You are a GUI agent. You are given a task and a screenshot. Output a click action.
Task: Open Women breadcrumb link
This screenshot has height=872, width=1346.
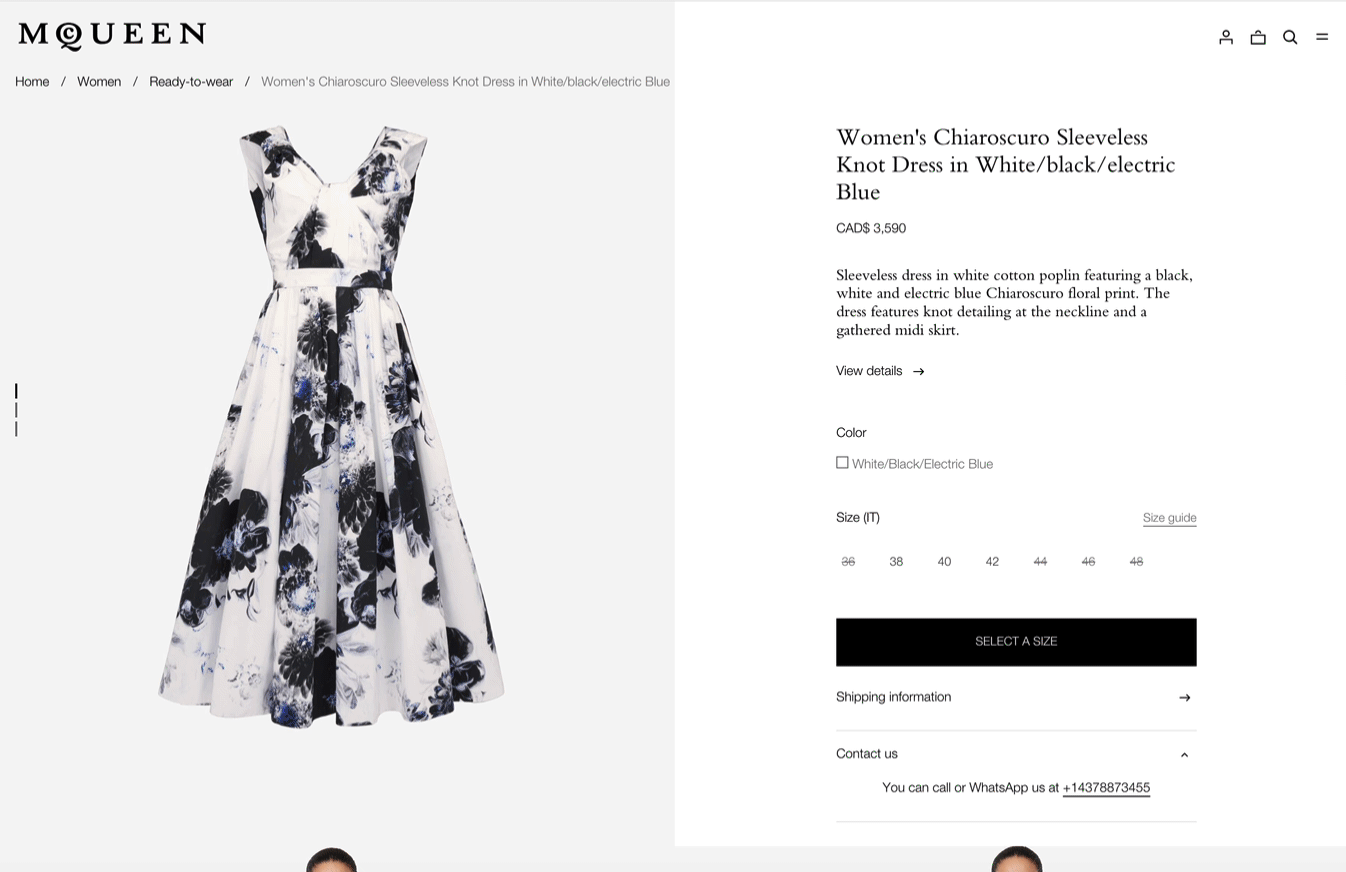coord(99,82)
